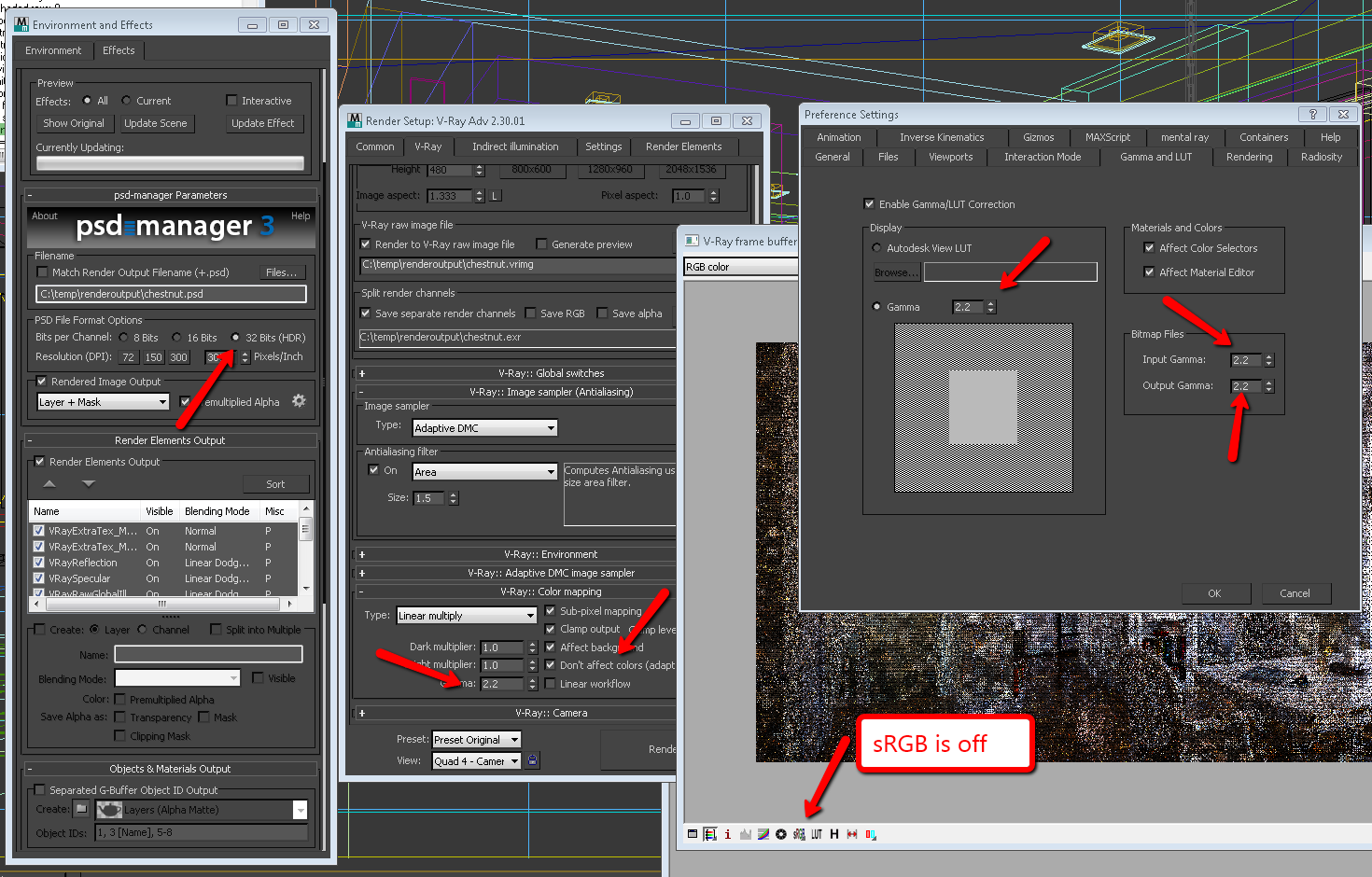Open the RGB color channel dropdown in frame buffer
This screenshot has width=1372, height=877.
(740, 266)
